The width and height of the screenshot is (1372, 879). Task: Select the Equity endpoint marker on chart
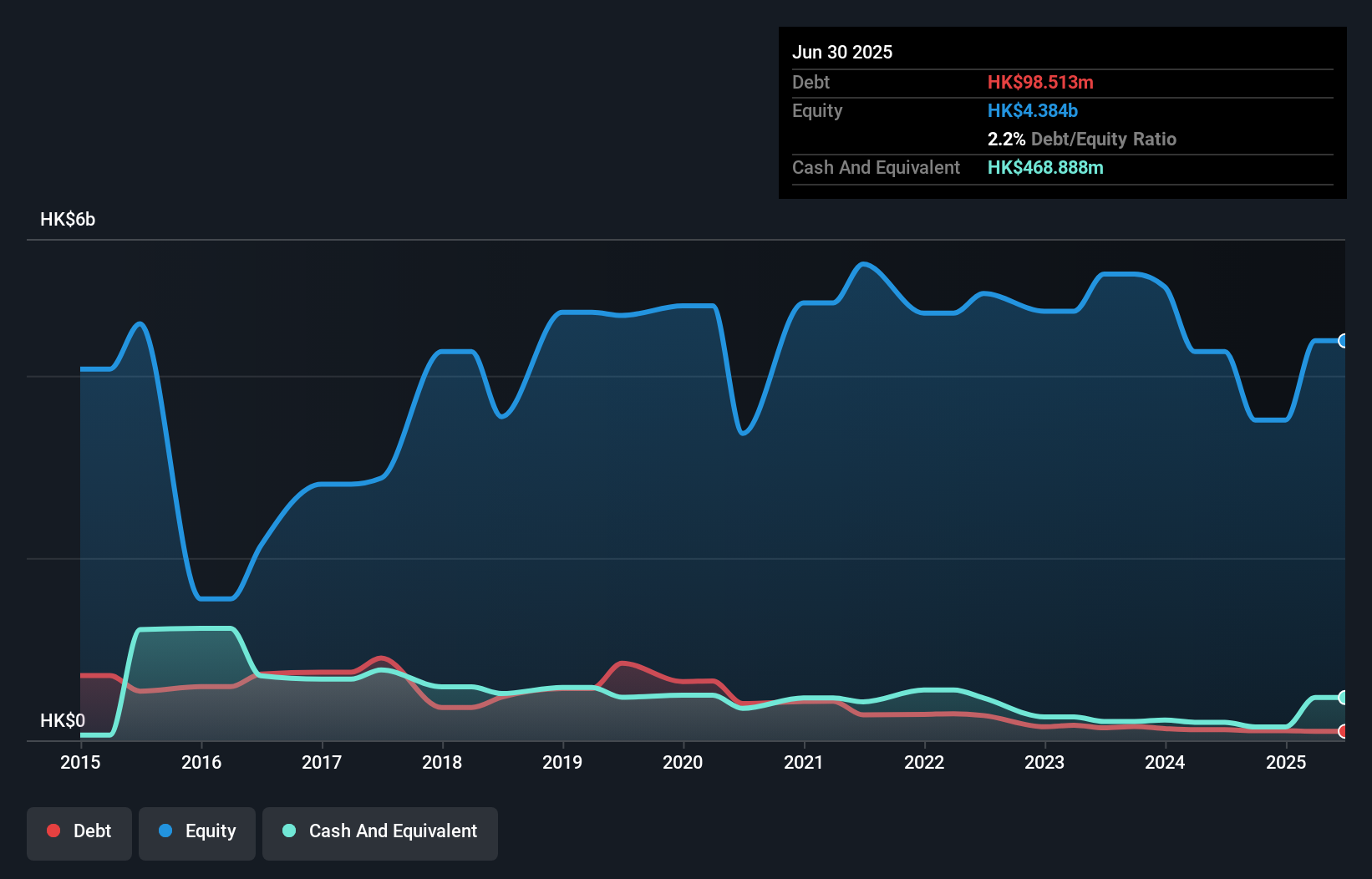click(1344, 341)
